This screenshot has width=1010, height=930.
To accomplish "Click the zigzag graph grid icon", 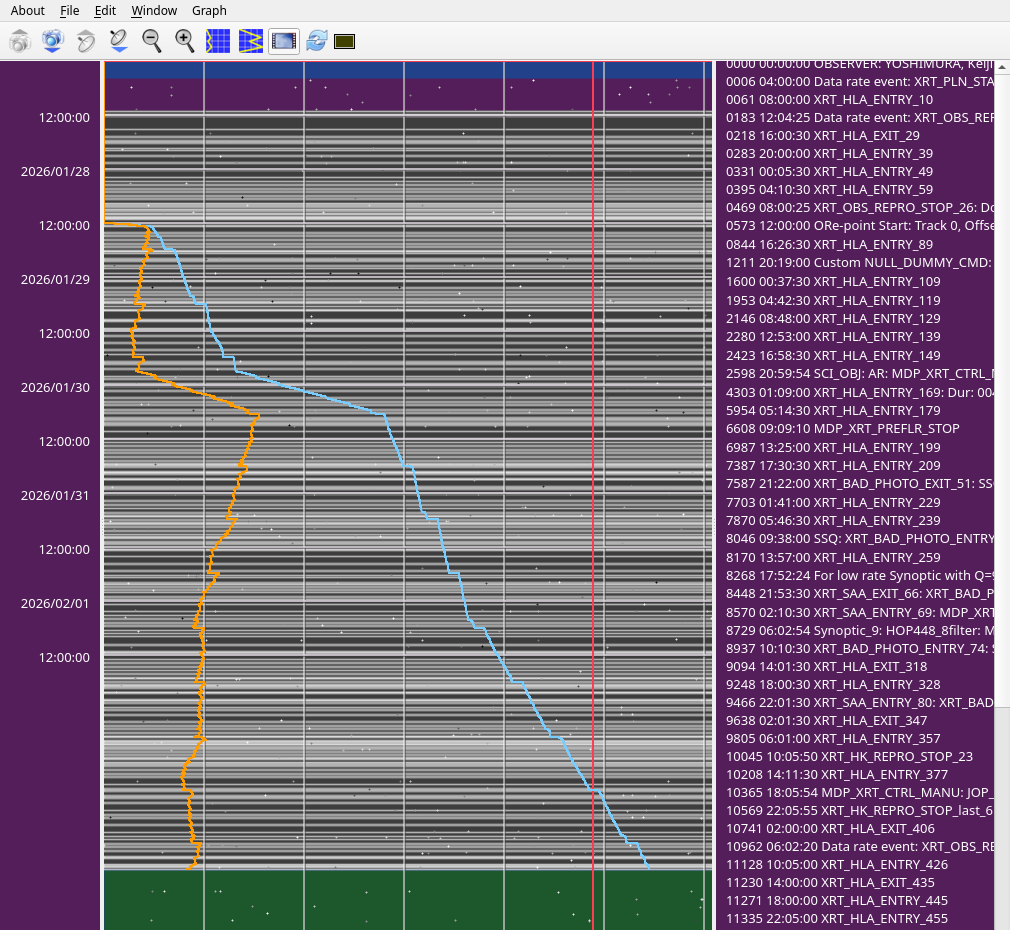I will click(x=251, y=41).
